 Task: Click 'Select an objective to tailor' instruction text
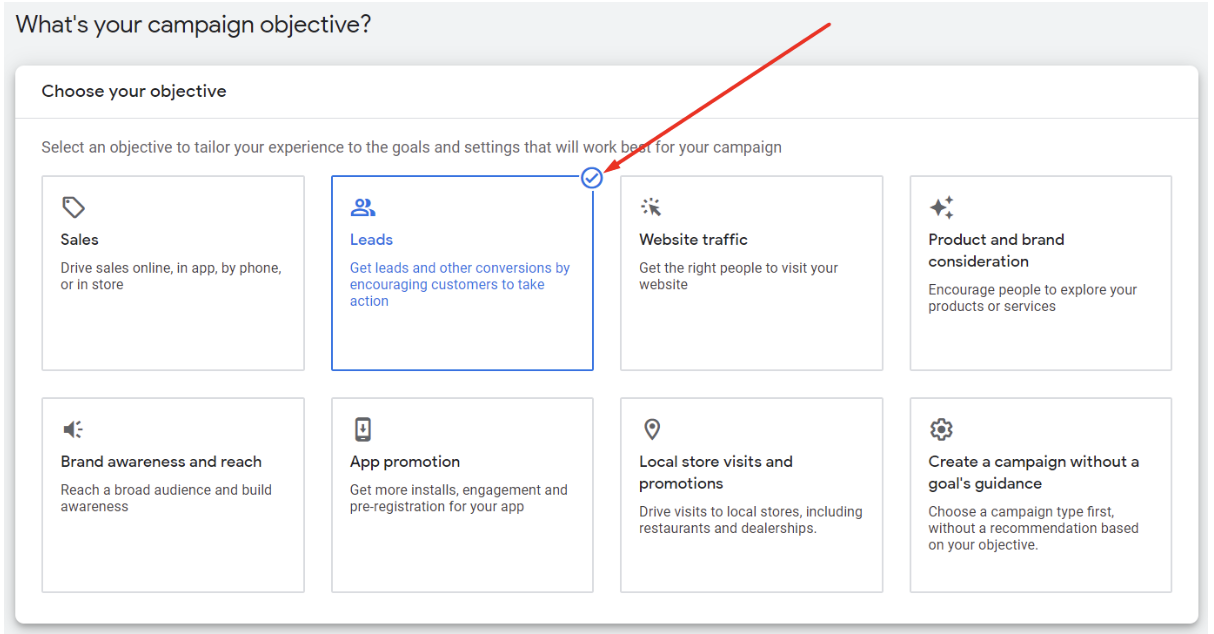pyautogui.click(x=411, y=147)
